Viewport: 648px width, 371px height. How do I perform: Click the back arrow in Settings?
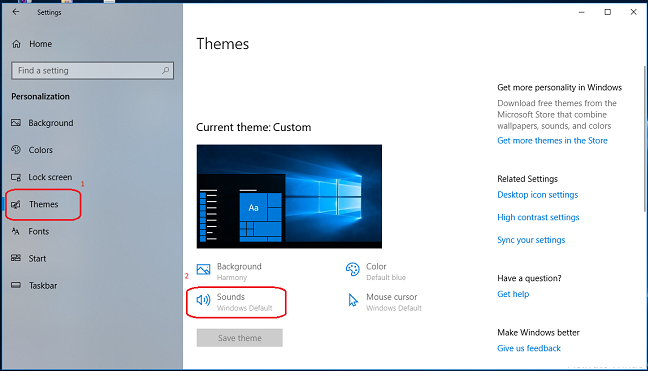point(16,12)
